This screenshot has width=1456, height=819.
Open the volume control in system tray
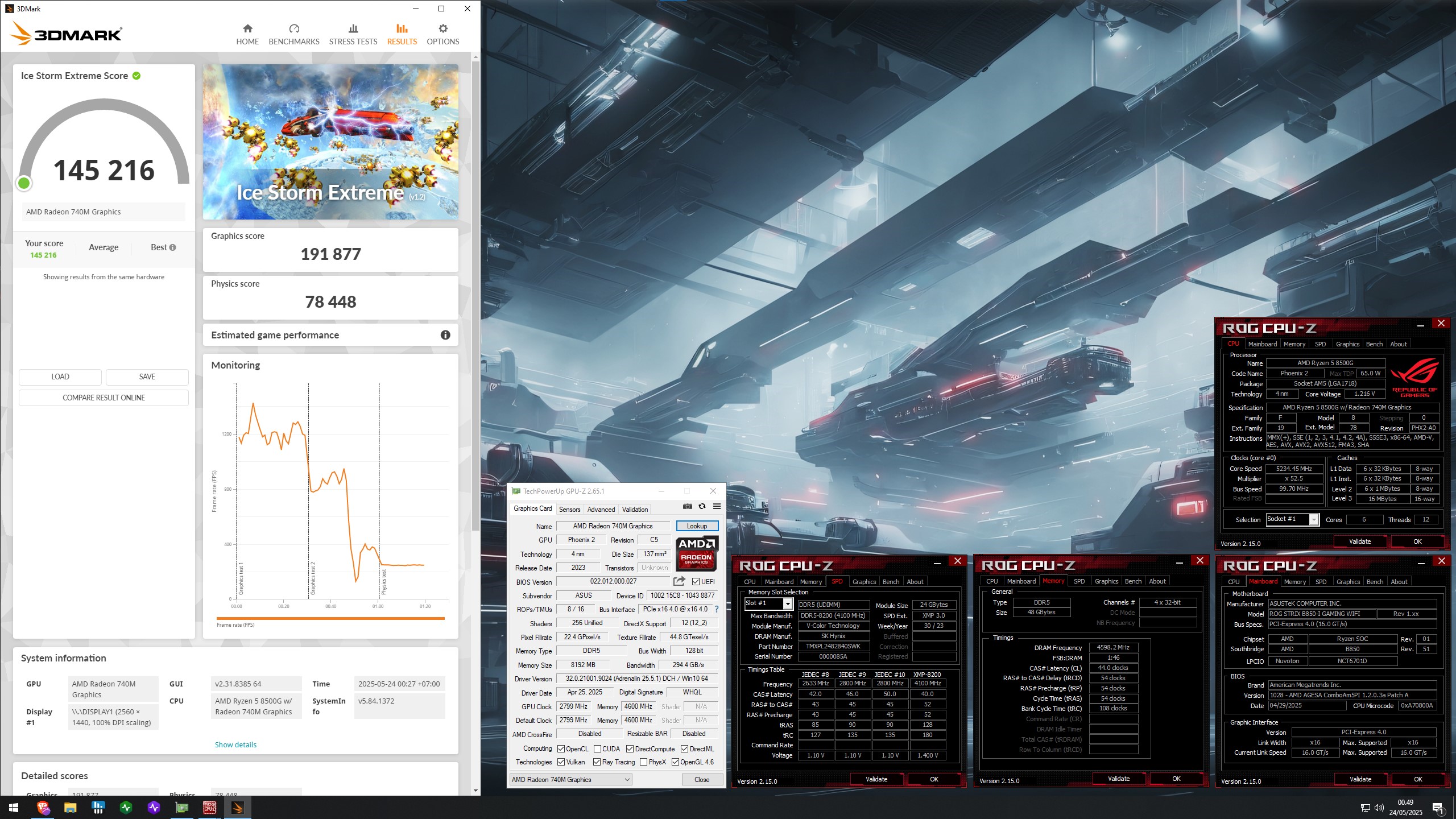tap(1379, 808)
